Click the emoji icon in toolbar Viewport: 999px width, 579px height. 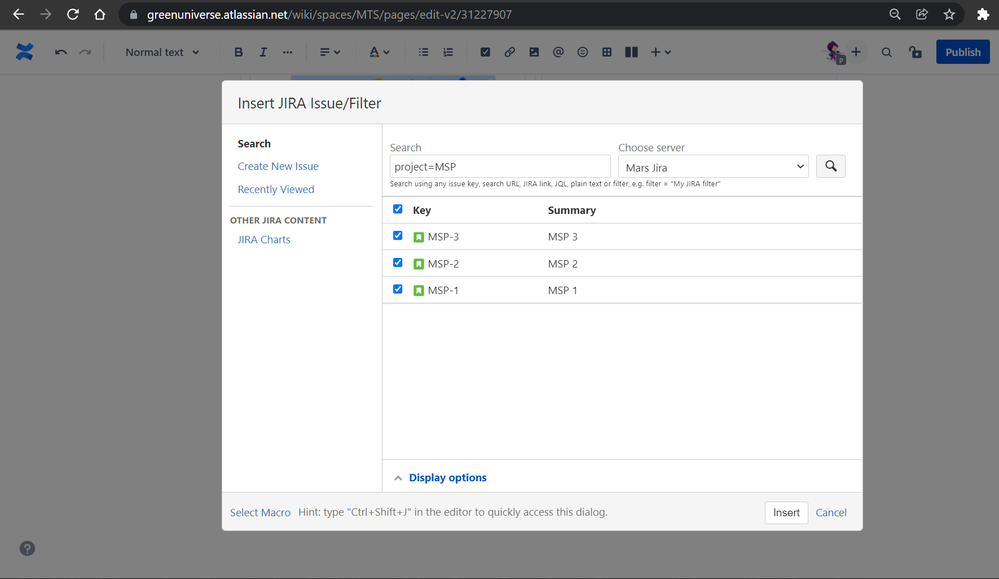[x=583, y=52]
